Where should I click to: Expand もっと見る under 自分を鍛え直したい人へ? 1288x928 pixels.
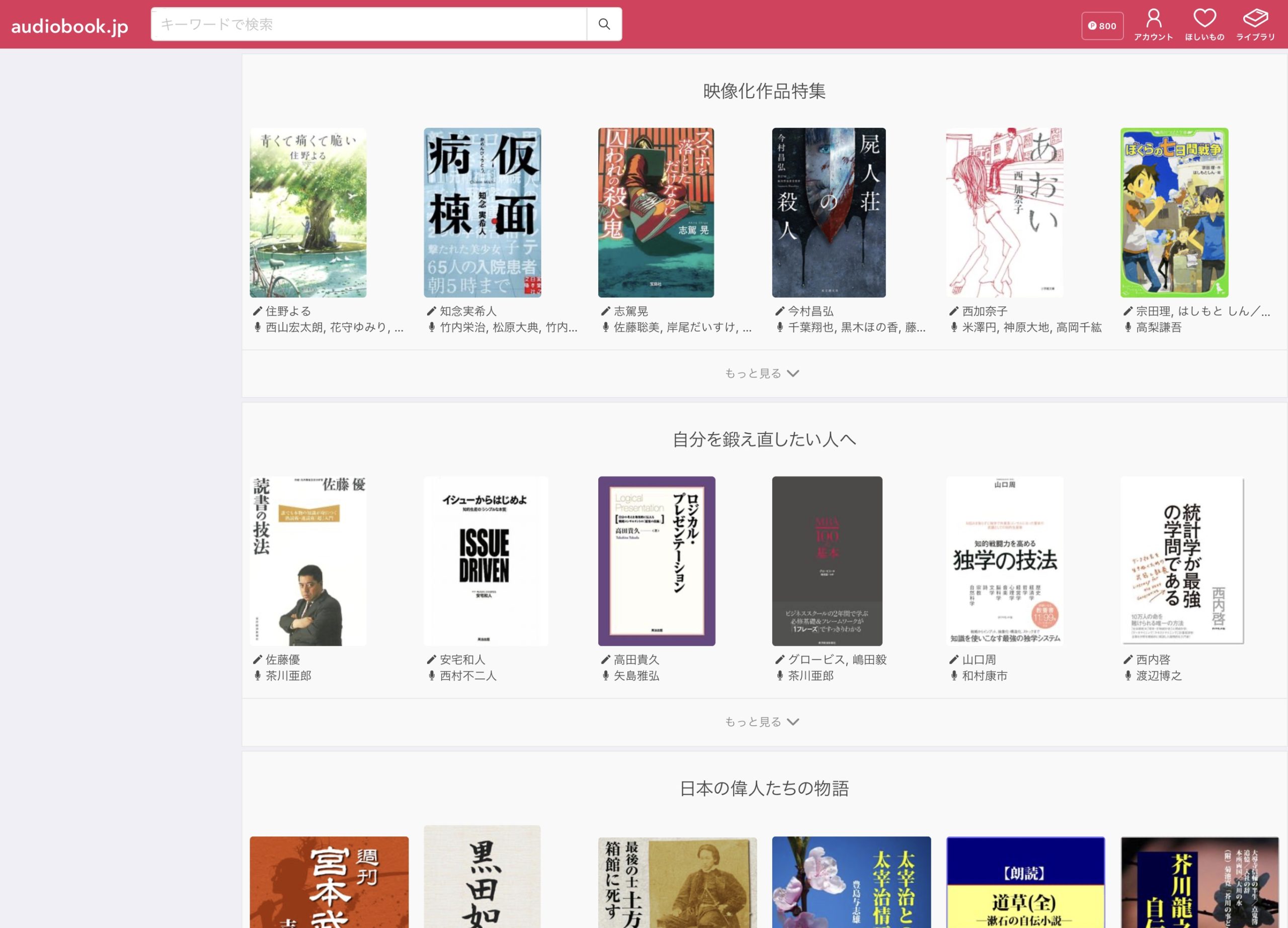click(x=762, y=722)
